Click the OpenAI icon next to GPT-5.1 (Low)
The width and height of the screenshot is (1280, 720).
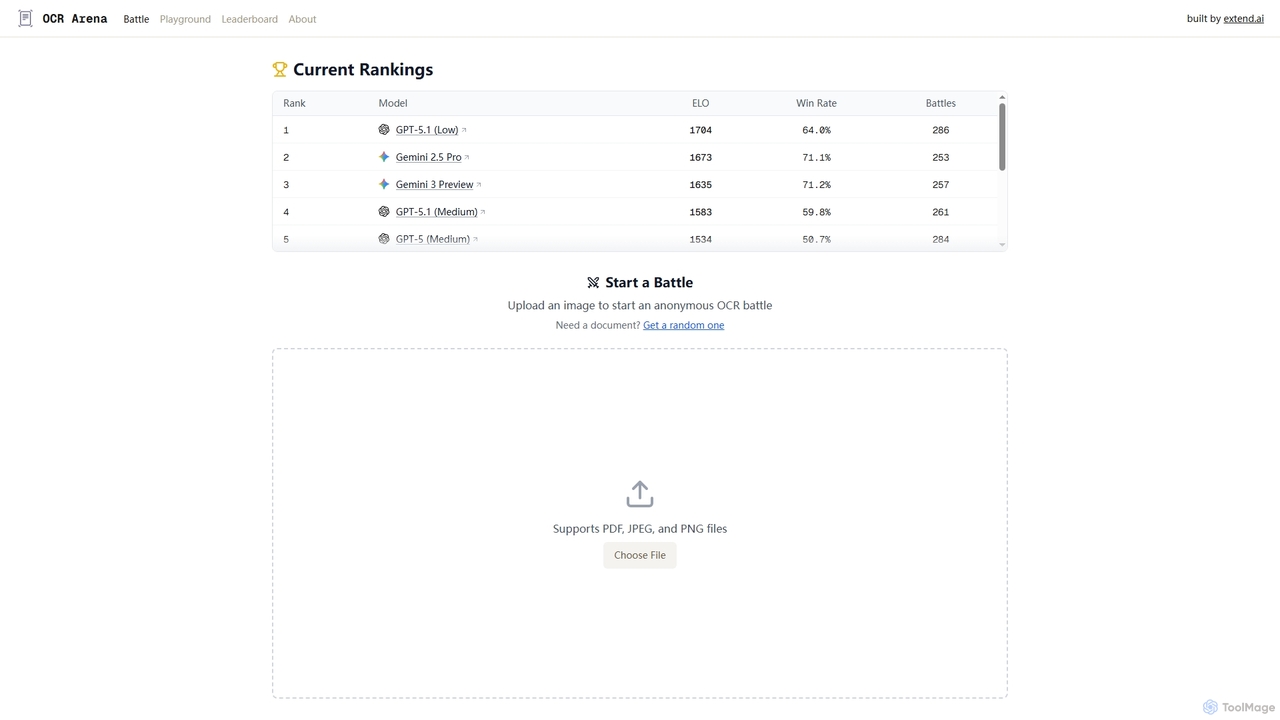pyautogui.click(x=384, y=130)
